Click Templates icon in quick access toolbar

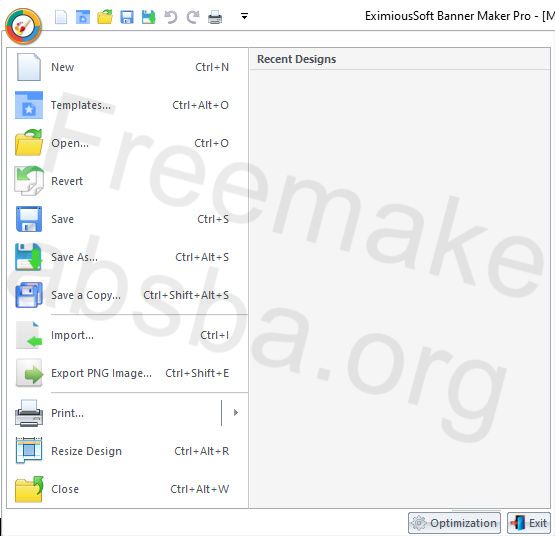coord(83,17)
